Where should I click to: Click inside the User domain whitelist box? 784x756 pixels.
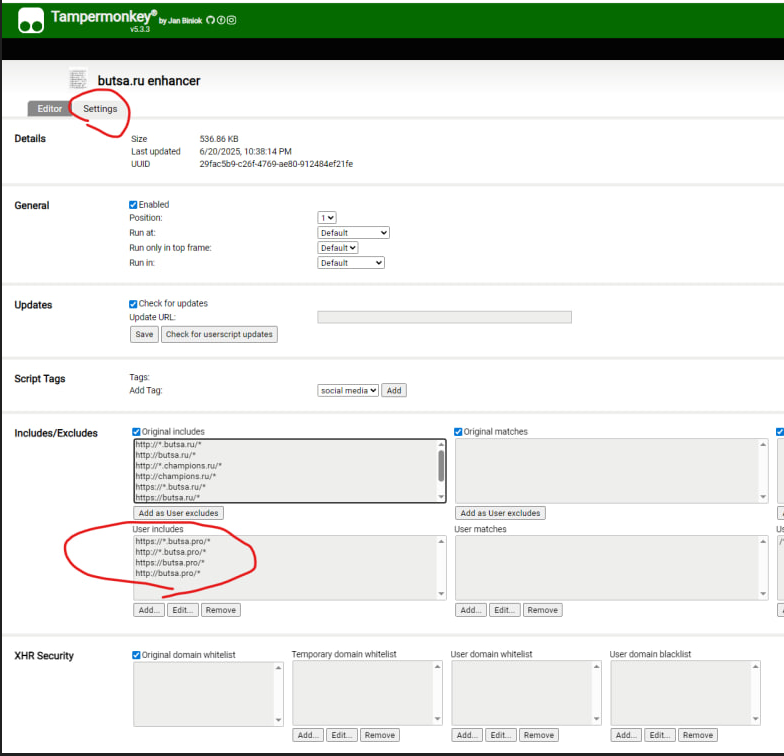(526, 693)
